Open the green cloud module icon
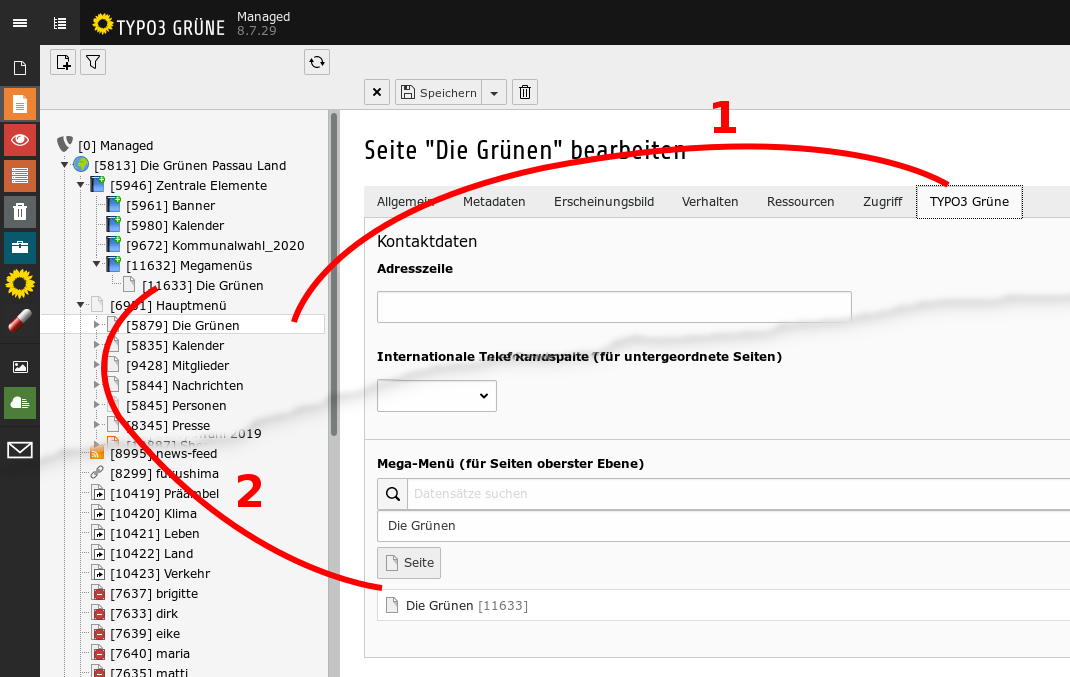This screenshot has width=1070, height=677. coord(20,403)
